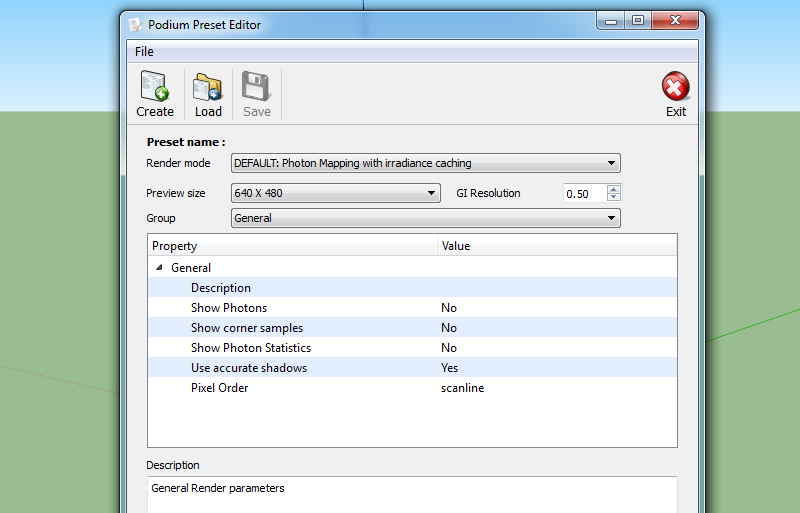Select the Show corner samples row
Screen dimensions: 800x513
(412, 328)
